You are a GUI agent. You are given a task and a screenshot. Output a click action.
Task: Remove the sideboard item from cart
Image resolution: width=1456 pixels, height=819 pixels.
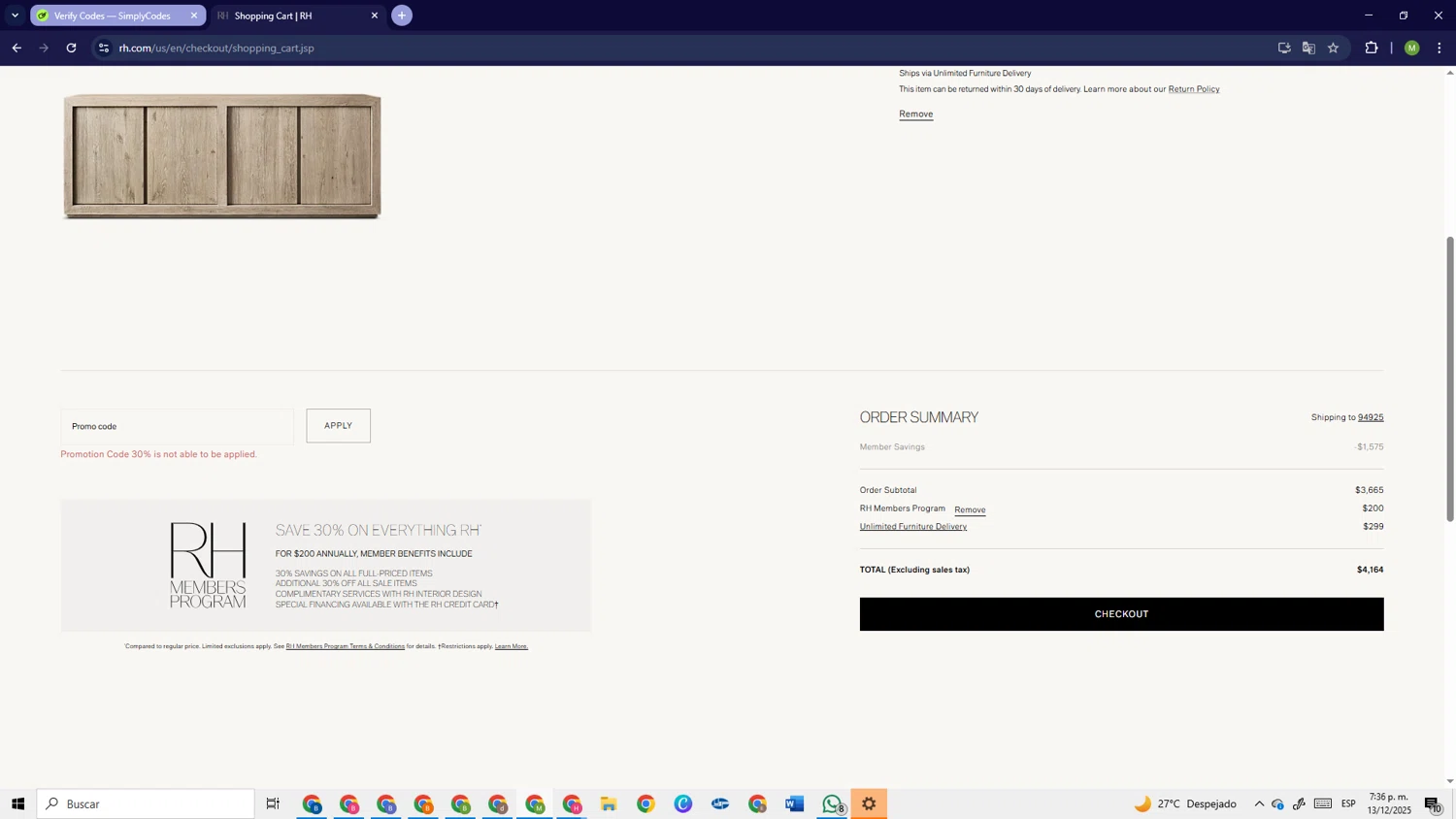(915, 114)
